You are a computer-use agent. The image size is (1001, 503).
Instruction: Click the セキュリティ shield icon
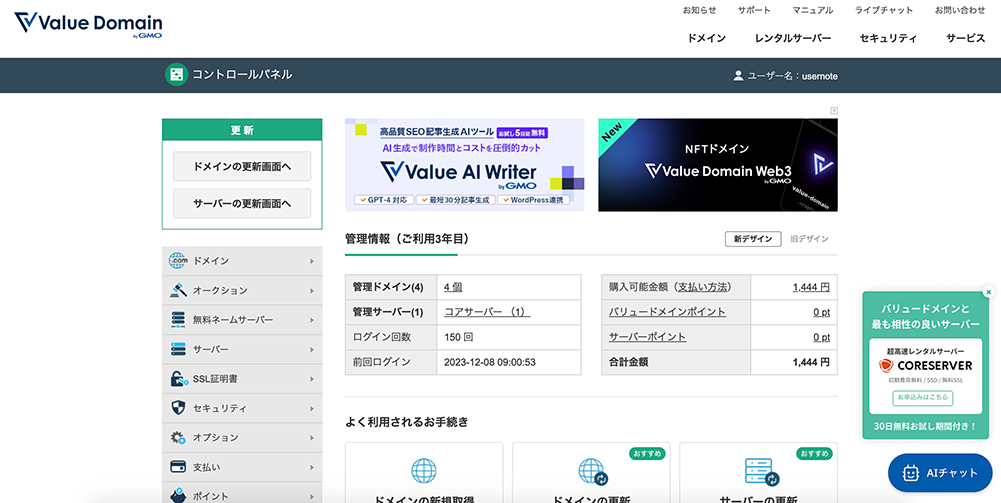pyautogui.click(x=178, y=408)
